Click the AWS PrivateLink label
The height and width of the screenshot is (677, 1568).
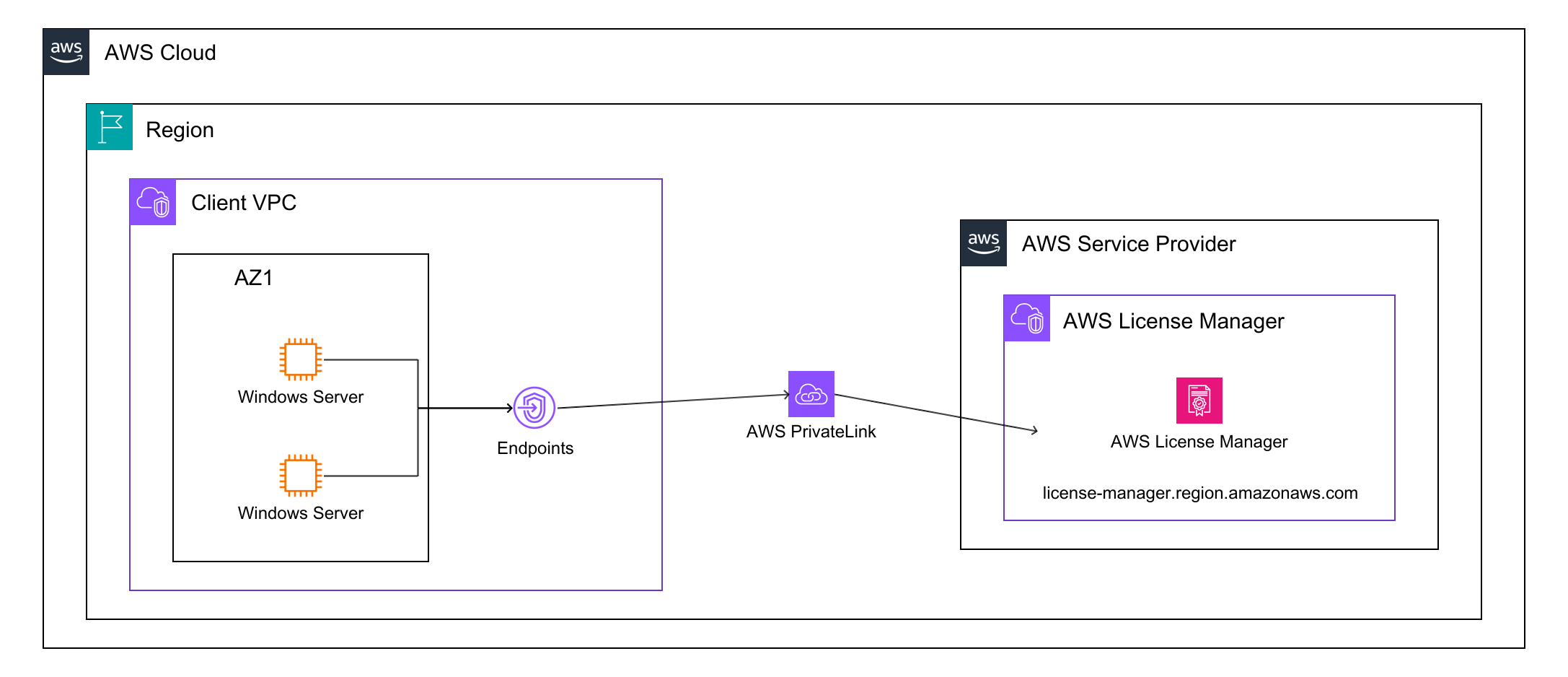click(811, 431)
